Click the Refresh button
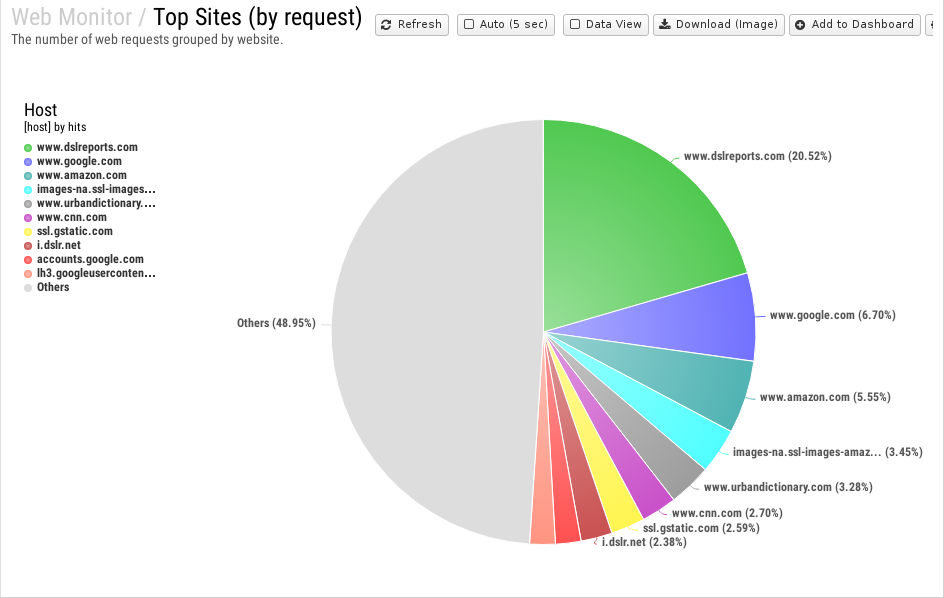Screen dimensions: 944x598 412,25
